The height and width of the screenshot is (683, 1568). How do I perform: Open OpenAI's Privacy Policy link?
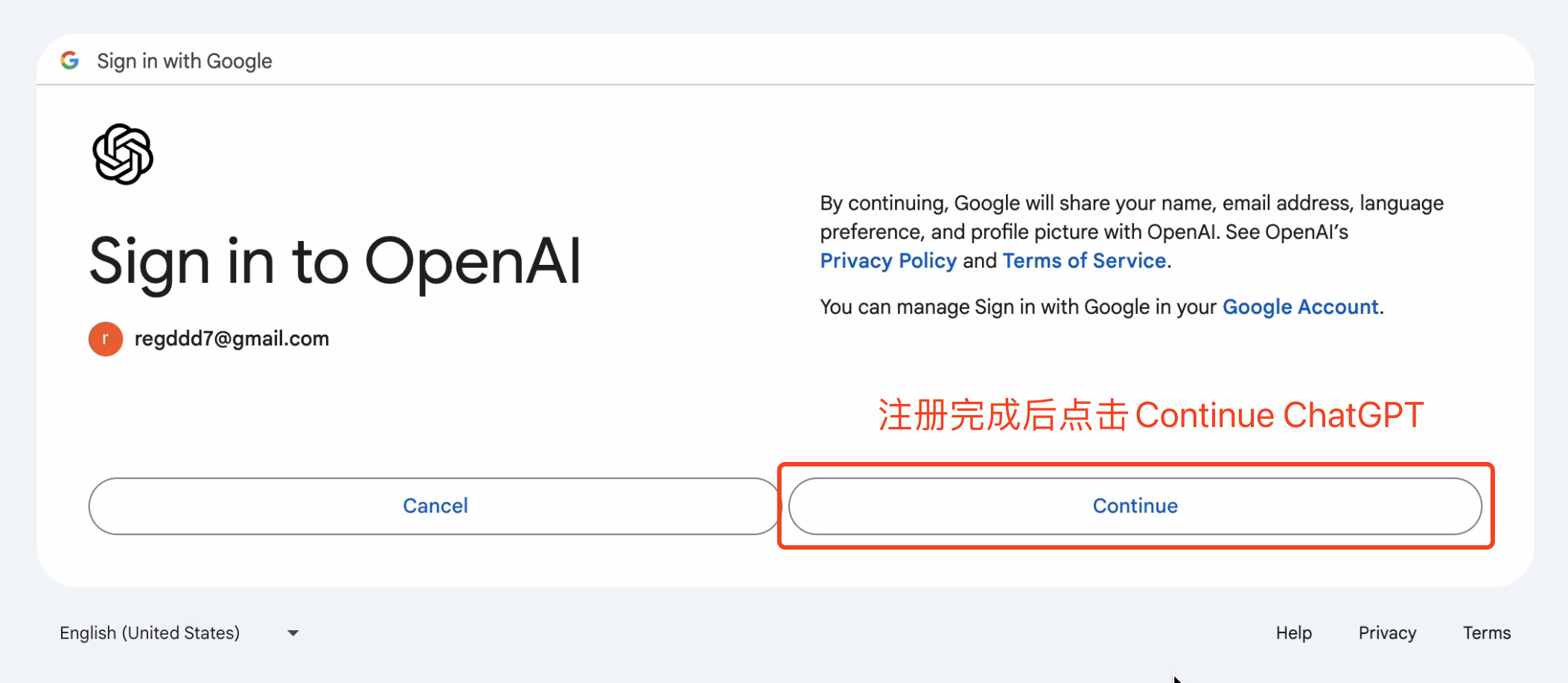(888, 261)
